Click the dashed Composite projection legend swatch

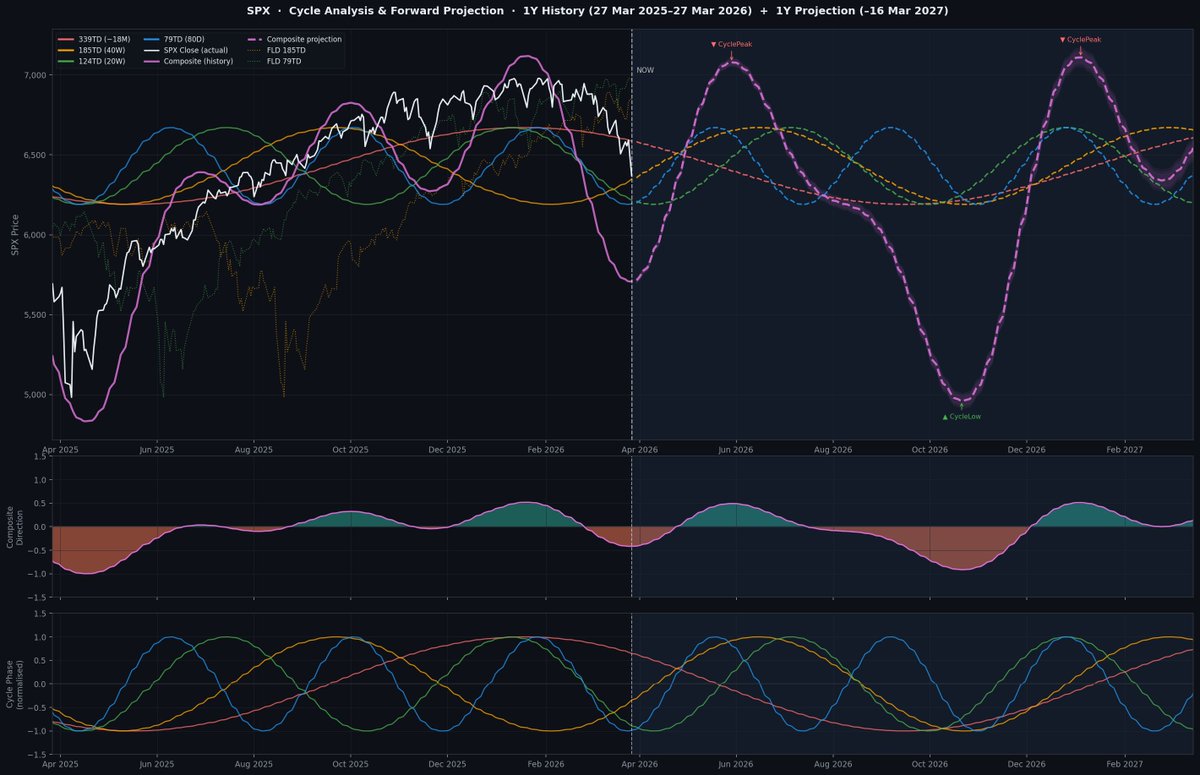(x=255, y=39)
